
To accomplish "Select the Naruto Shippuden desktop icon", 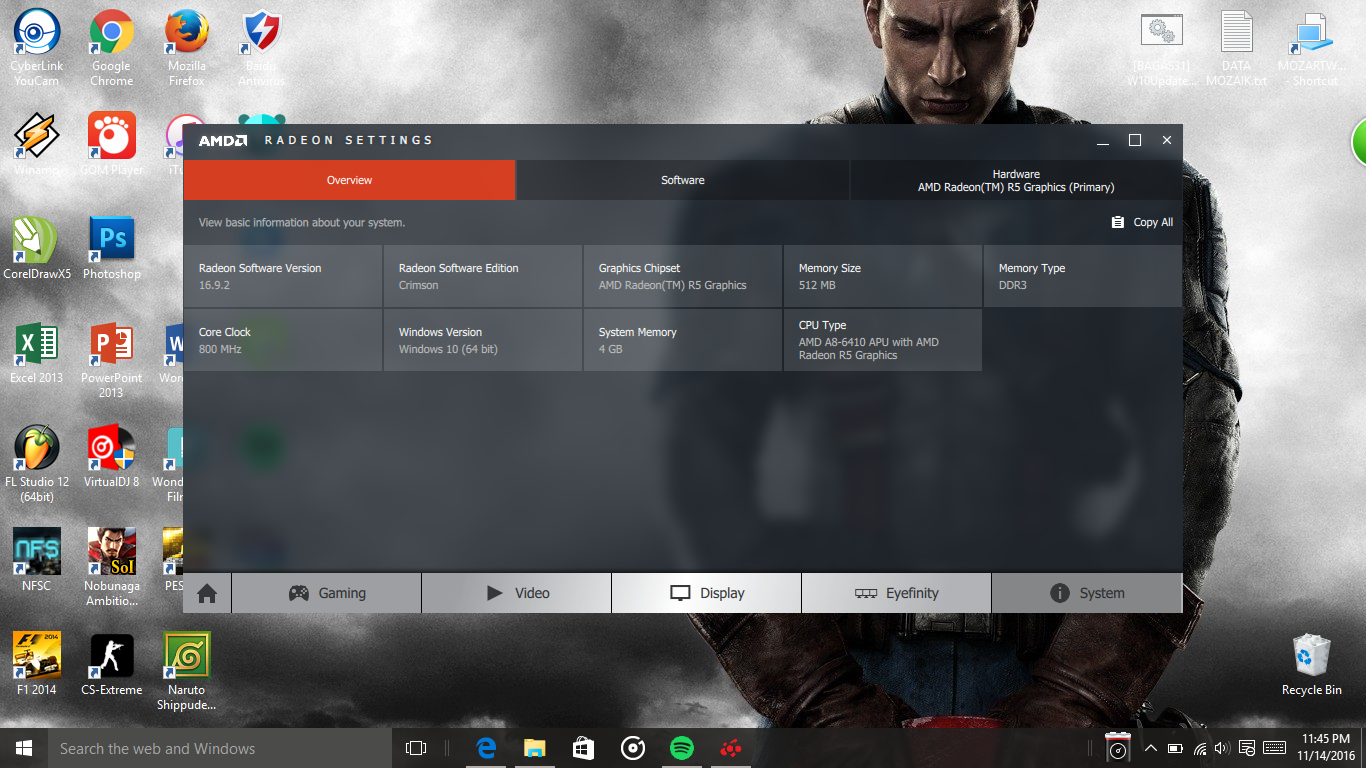I will [x=187, y=671].
